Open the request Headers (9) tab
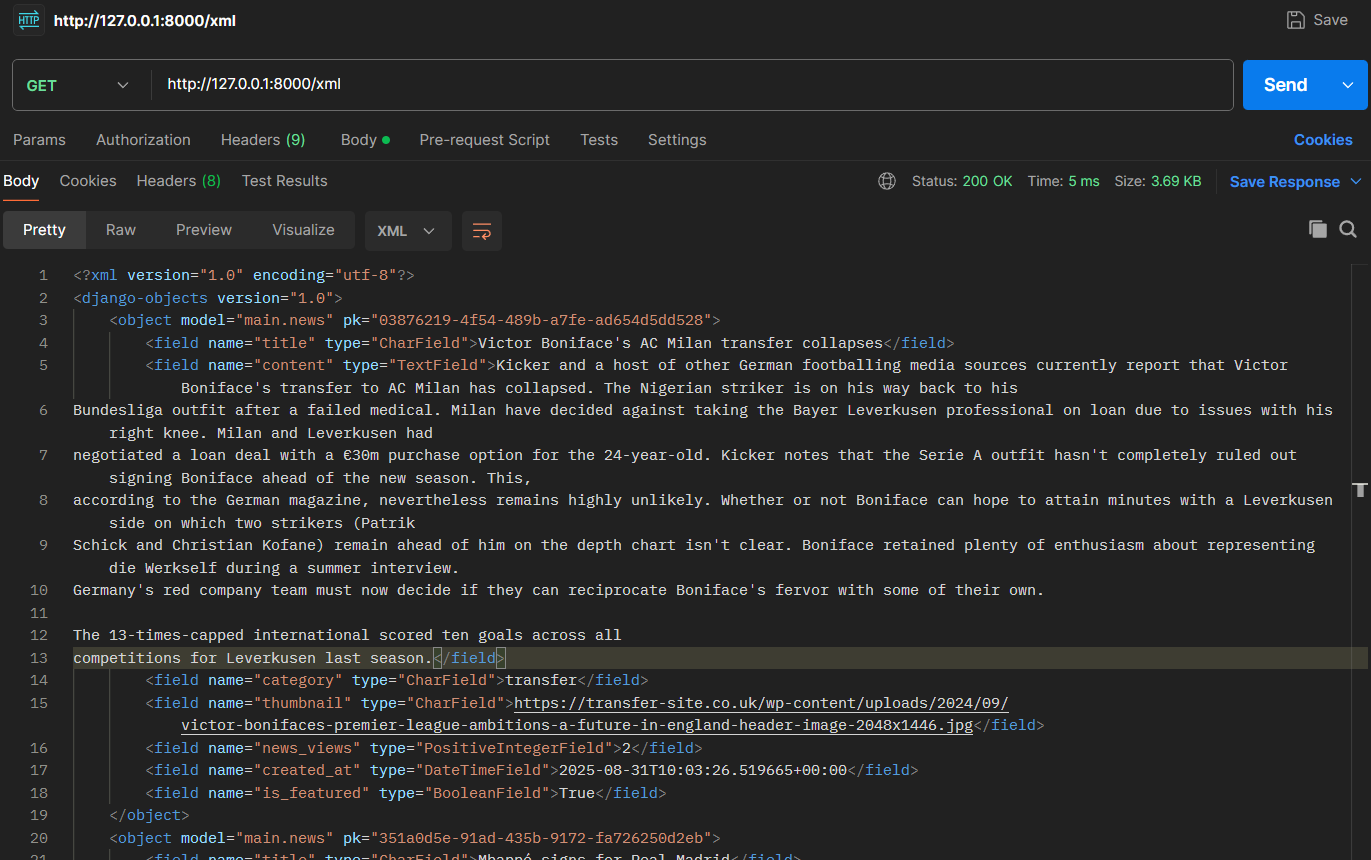Image resolution: width=1371 pixels, height=860 pixels. pos(263,140)
